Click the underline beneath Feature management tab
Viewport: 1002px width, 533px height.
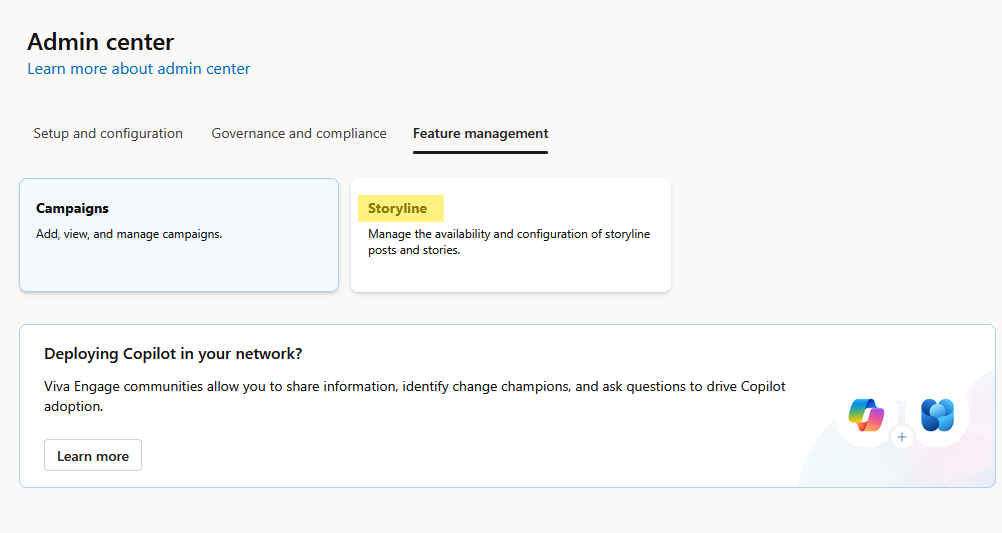(x=481, y=152)
